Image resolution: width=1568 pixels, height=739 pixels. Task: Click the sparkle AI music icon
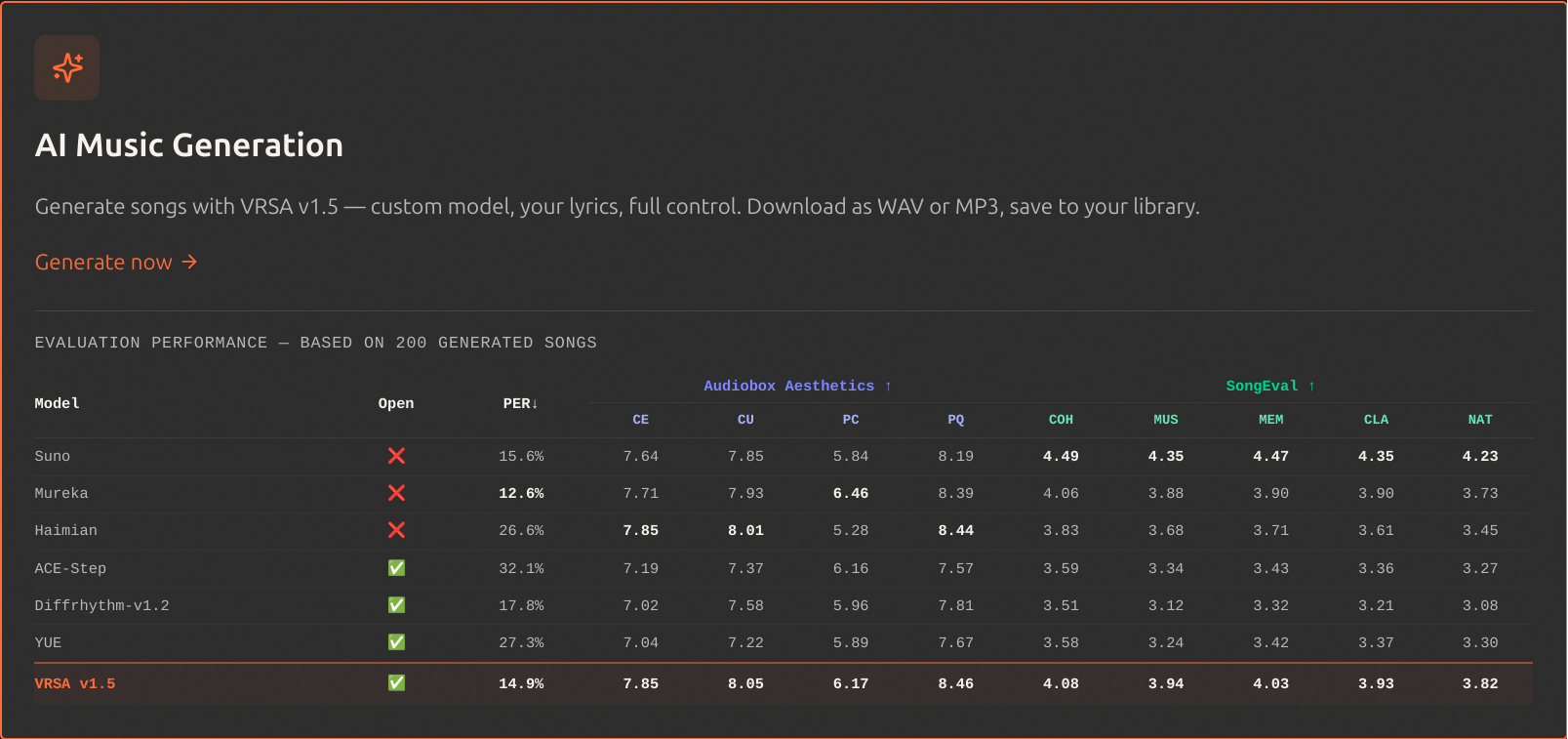(x=67, y=67)
